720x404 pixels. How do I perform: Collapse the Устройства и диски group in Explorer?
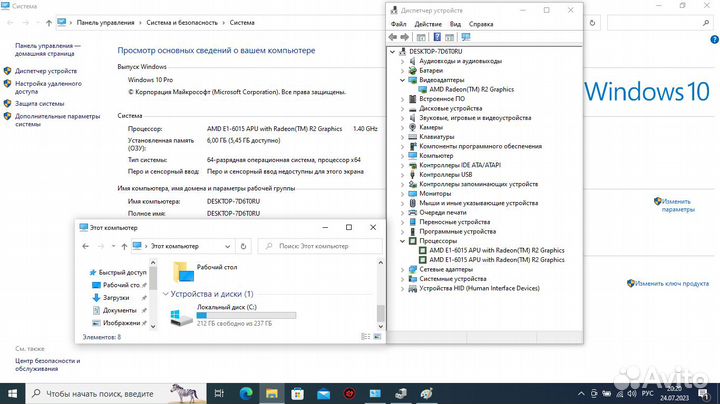(166, 294)
